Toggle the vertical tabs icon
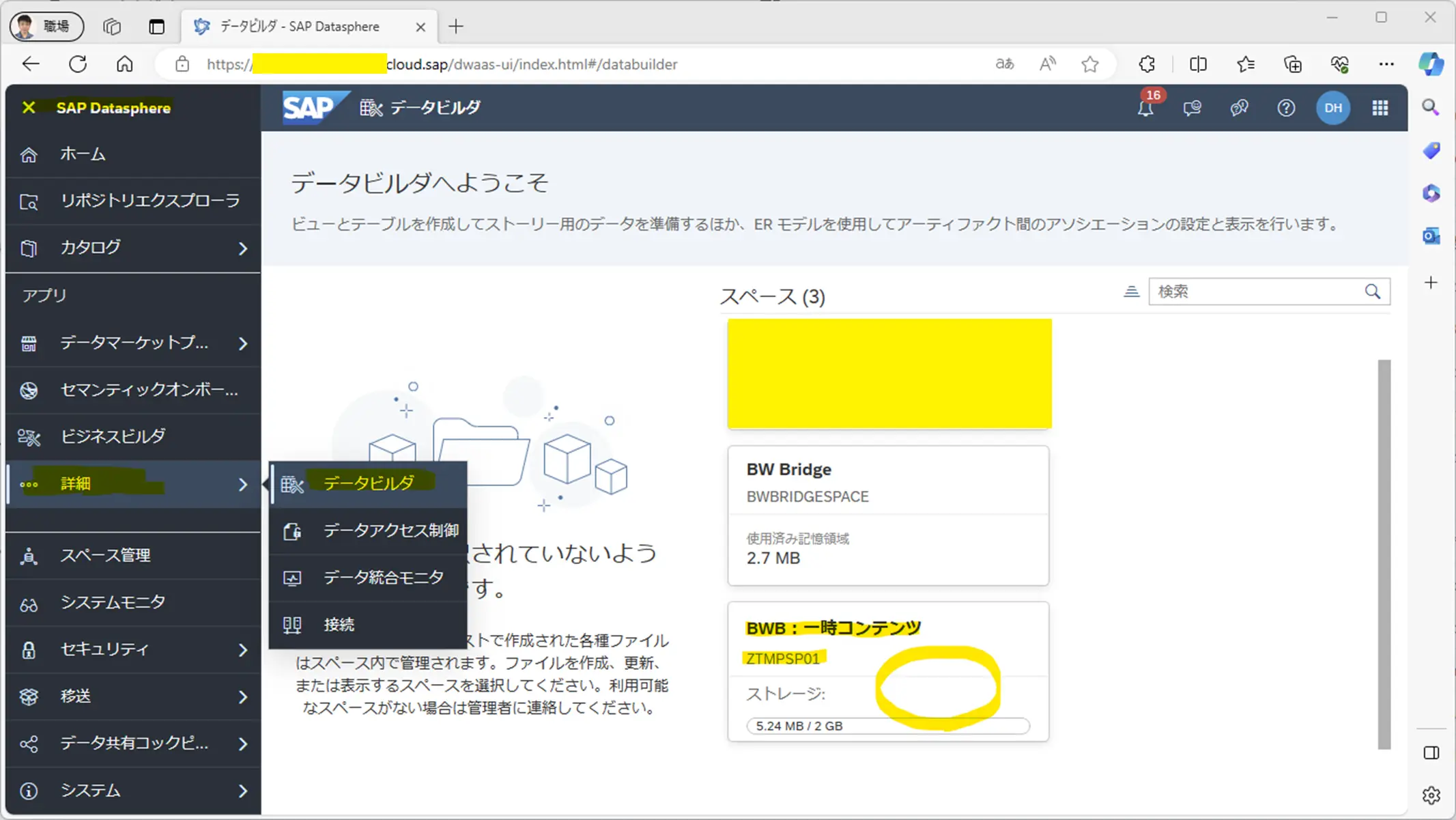This screenshot has height=820, width=1456. pyautogui.click(x=156, y=27)
